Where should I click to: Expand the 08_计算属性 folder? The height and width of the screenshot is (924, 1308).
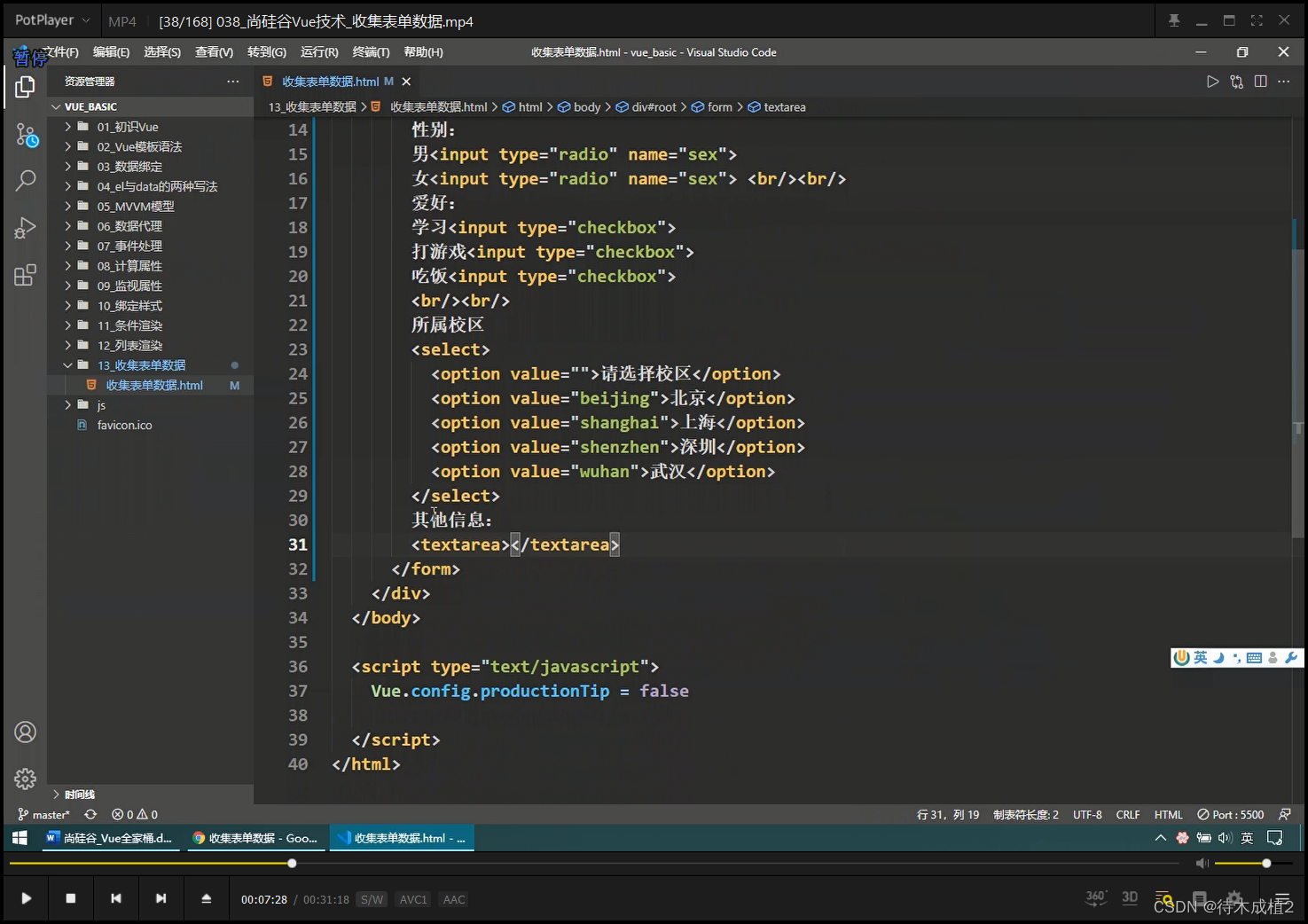point(129,266)
